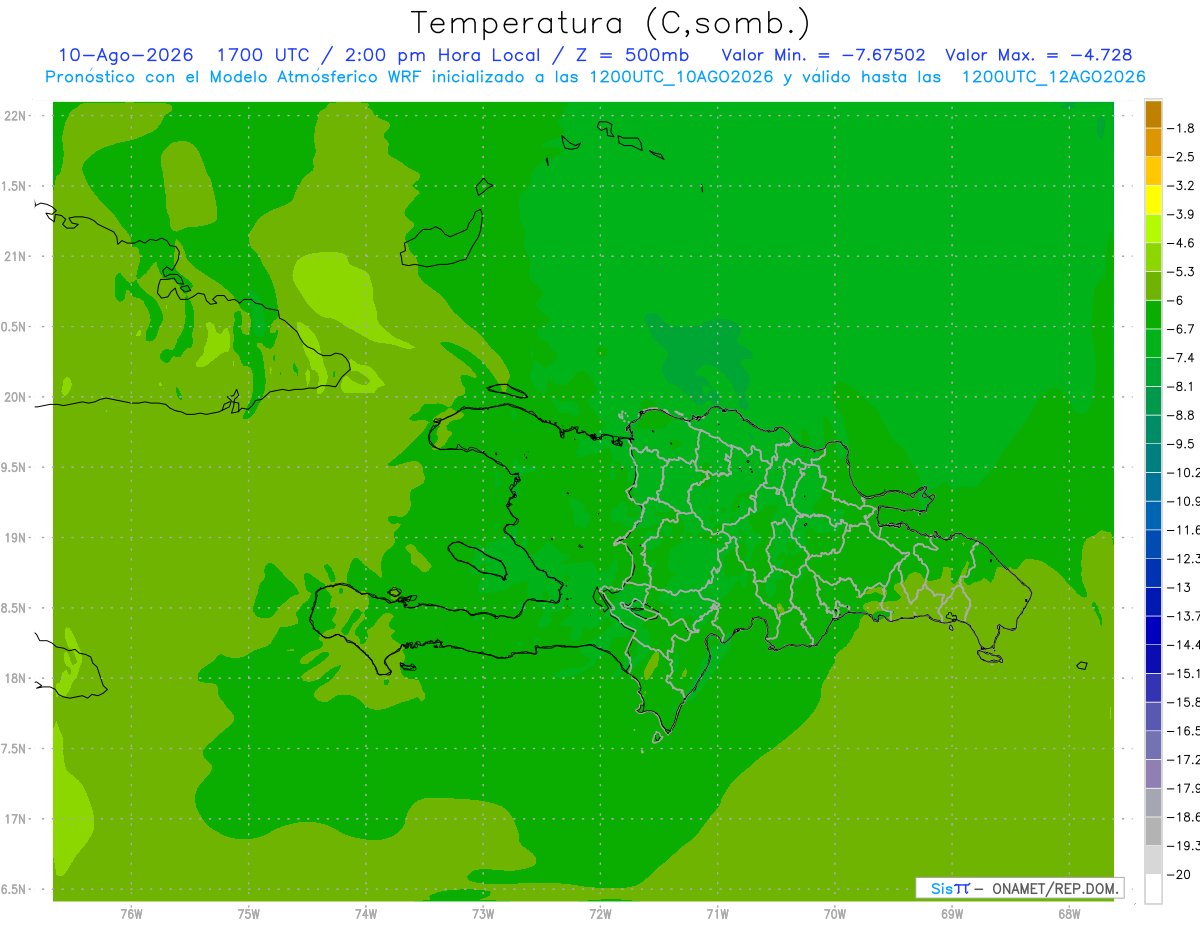
Task: Click the '-1.8' colorbar label
Action: click(1181, 128)
